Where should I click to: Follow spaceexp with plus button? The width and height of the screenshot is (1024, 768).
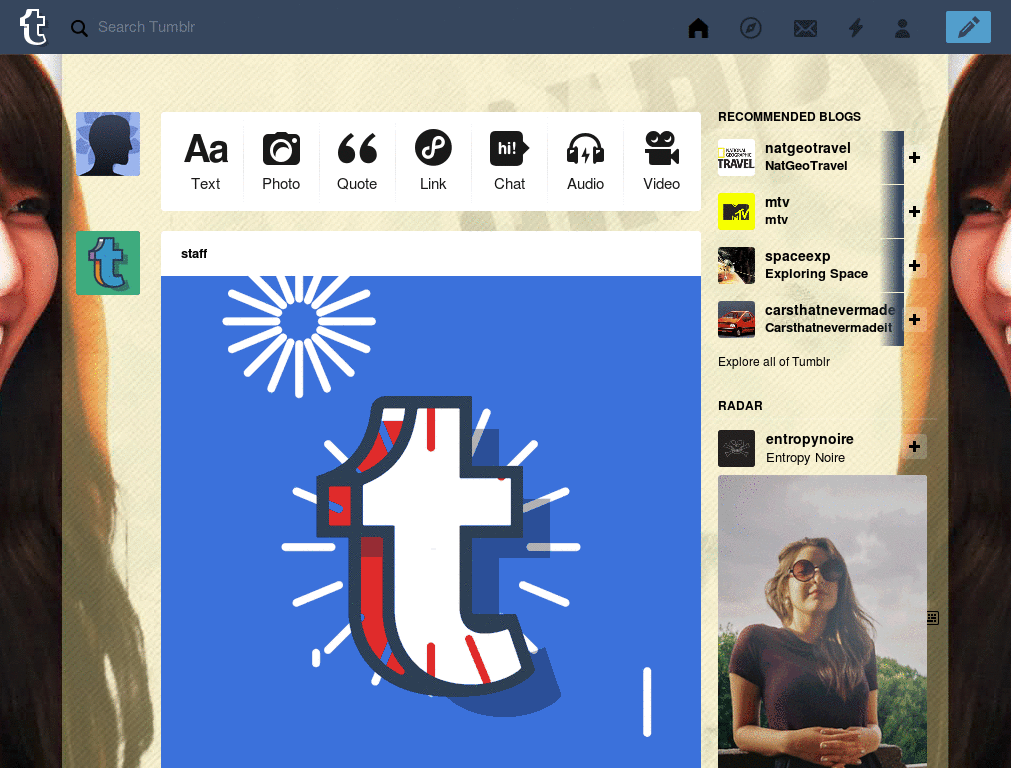point(914,266)
